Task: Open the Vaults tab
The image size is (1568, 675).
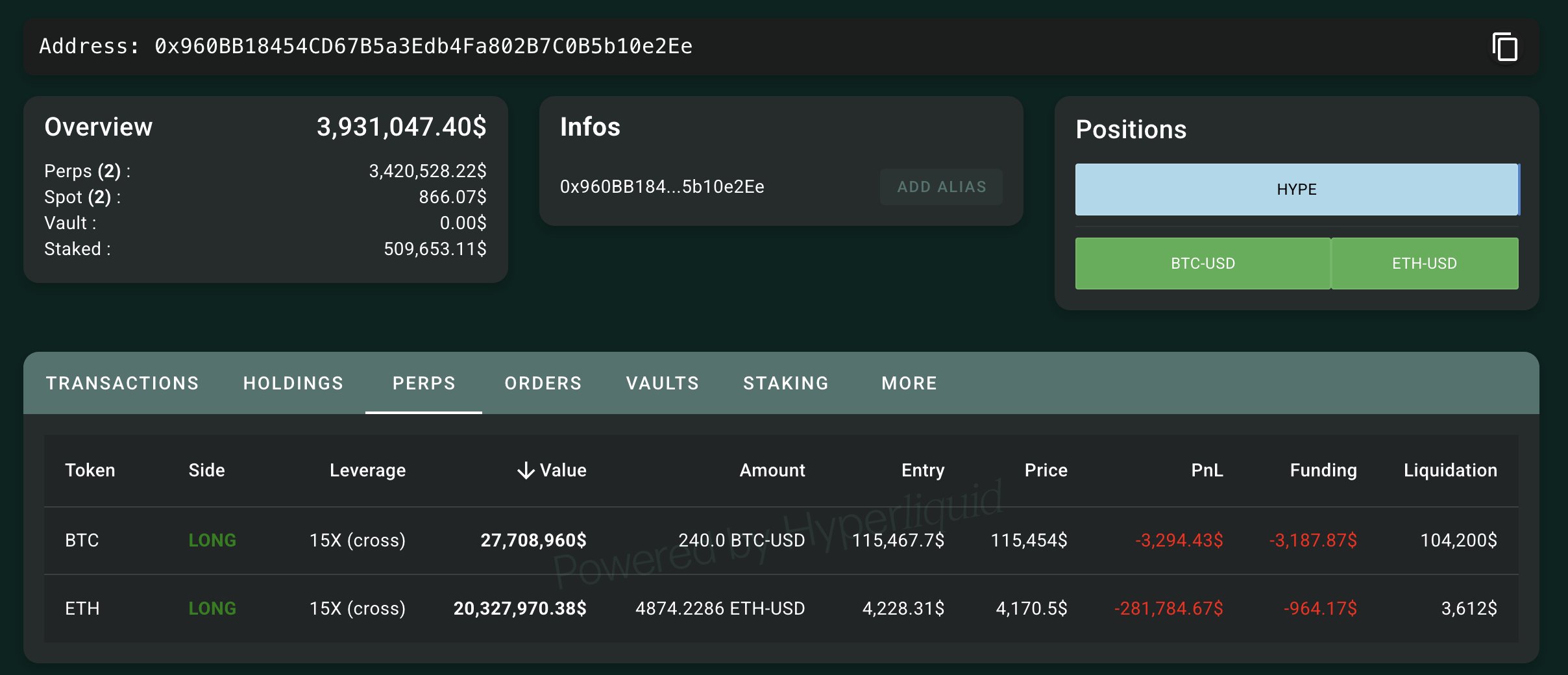Action: pos(663,384)
